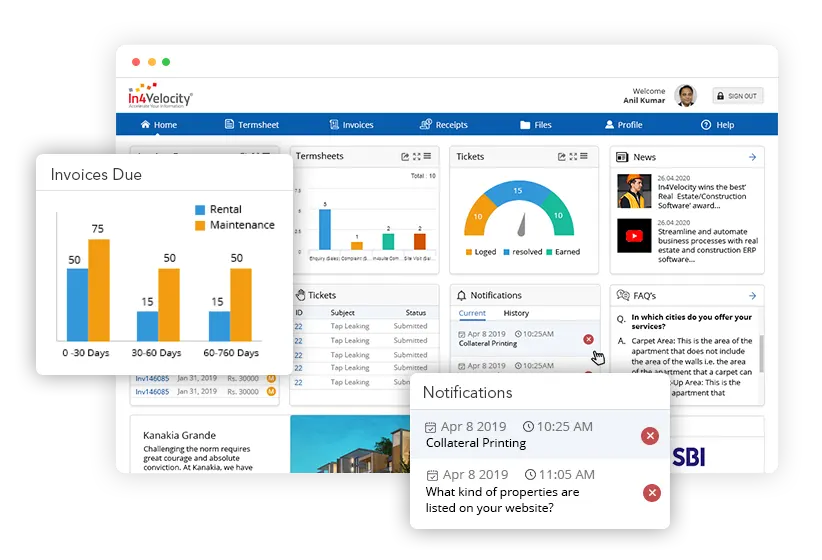
Task: Click the orange 75 Maintenance bar
Action: click(x=98, y=290)
